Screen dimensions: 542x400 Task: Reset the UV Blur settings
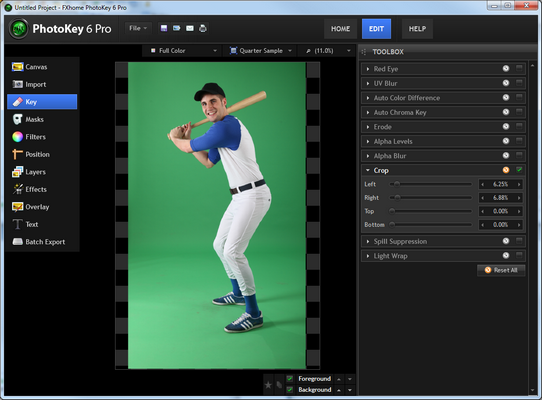(506, 83)
